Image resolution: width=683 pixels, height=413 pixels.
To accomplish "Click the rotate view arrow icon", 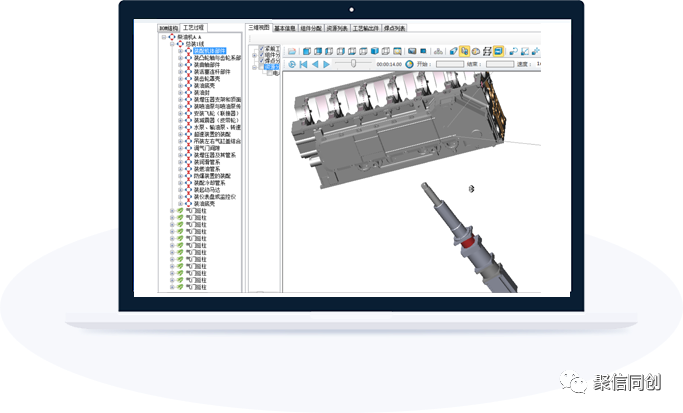I will [513, 51].
